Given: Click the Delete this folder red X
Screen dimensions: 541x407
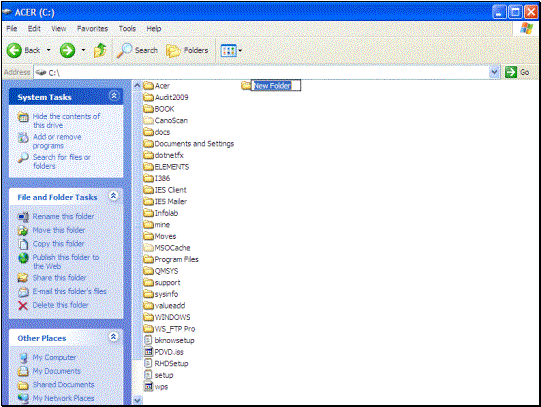Looking at the screenshot, I should [x=23, y=305].
